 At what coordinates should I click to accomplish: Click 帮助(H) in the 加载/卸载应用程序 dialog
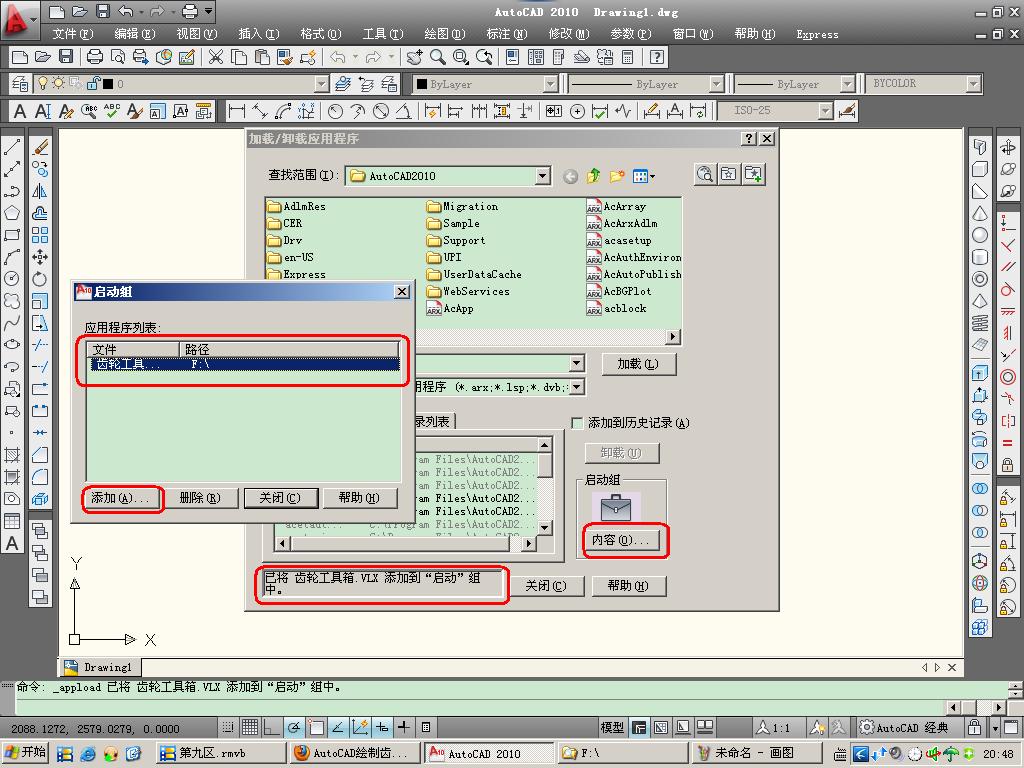point(628,586)
